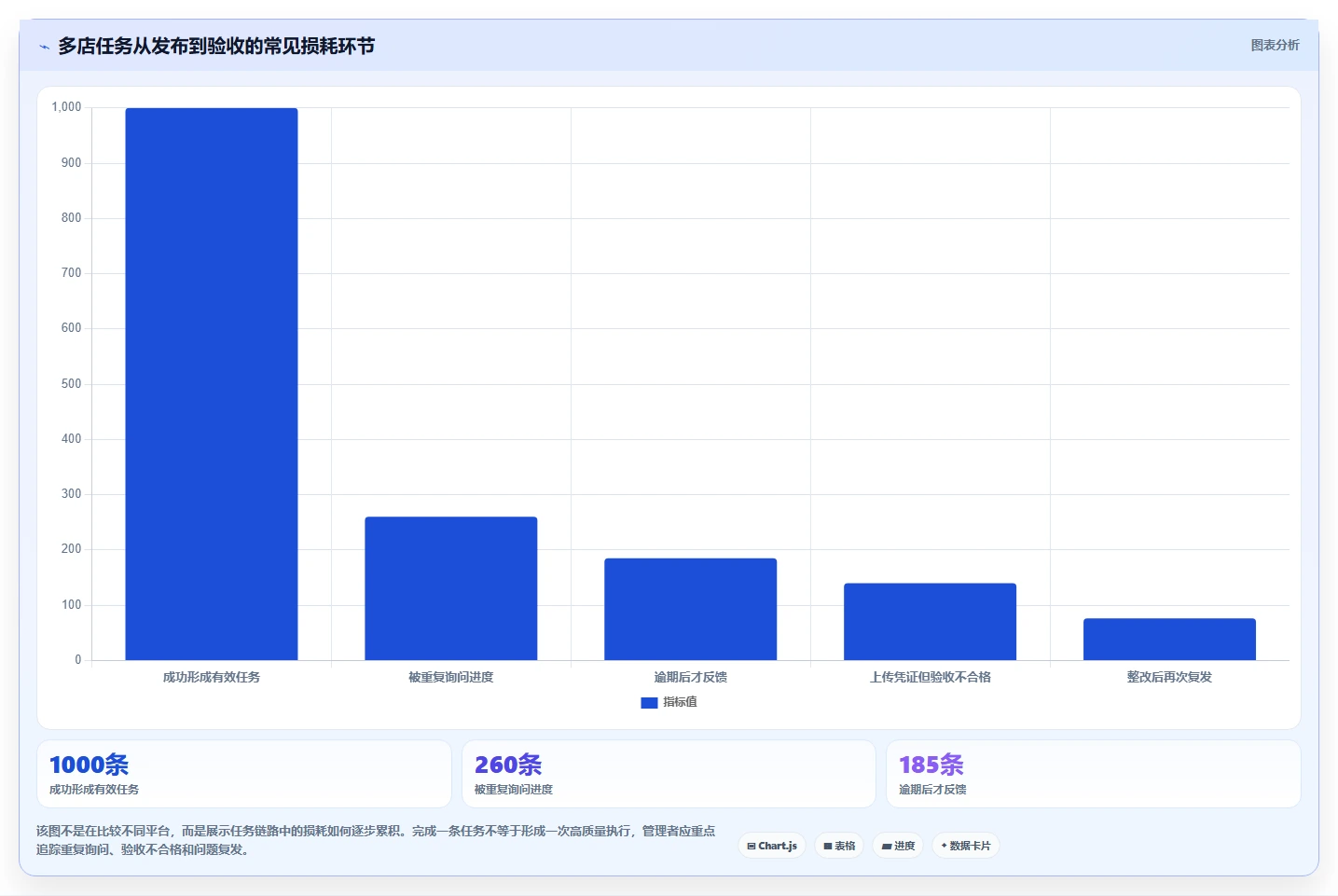The height and width of the screenshot is (896, 1338).
Task: Click the 图表分析 label in header
Action: point(1275,45)
